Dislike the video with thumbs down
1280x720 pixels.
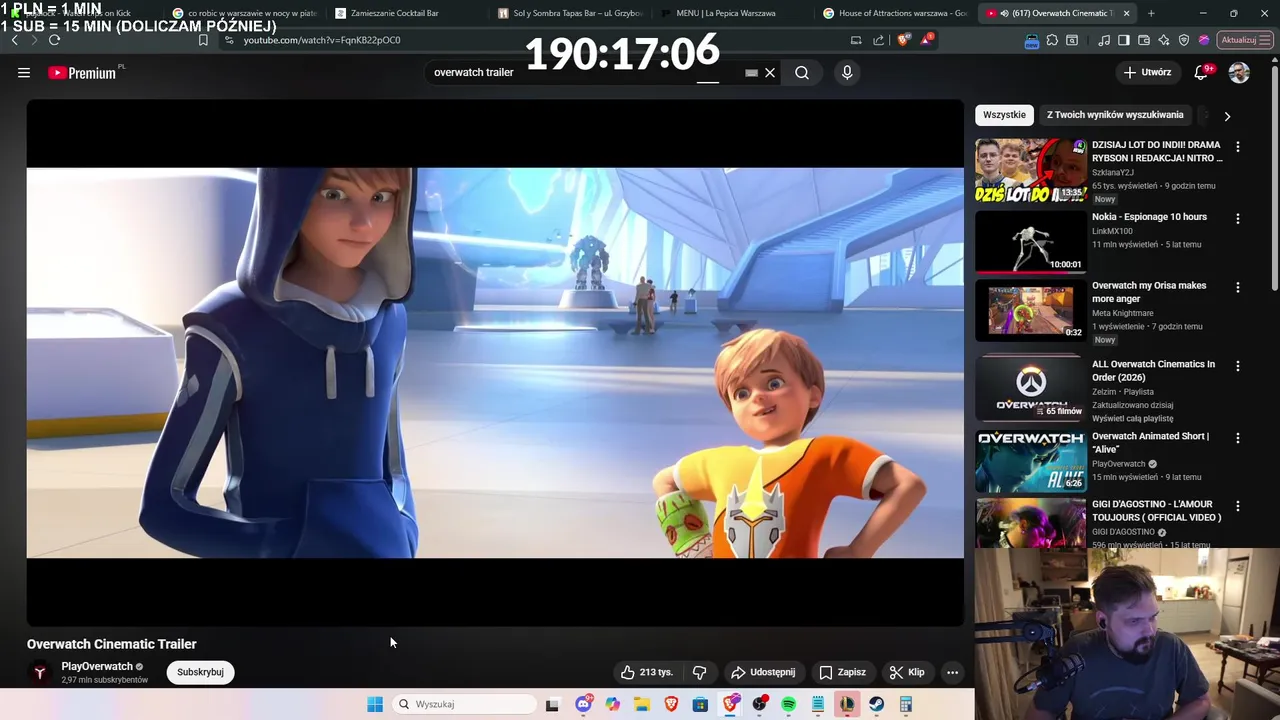pyautogui.click(x=699, y=672)
